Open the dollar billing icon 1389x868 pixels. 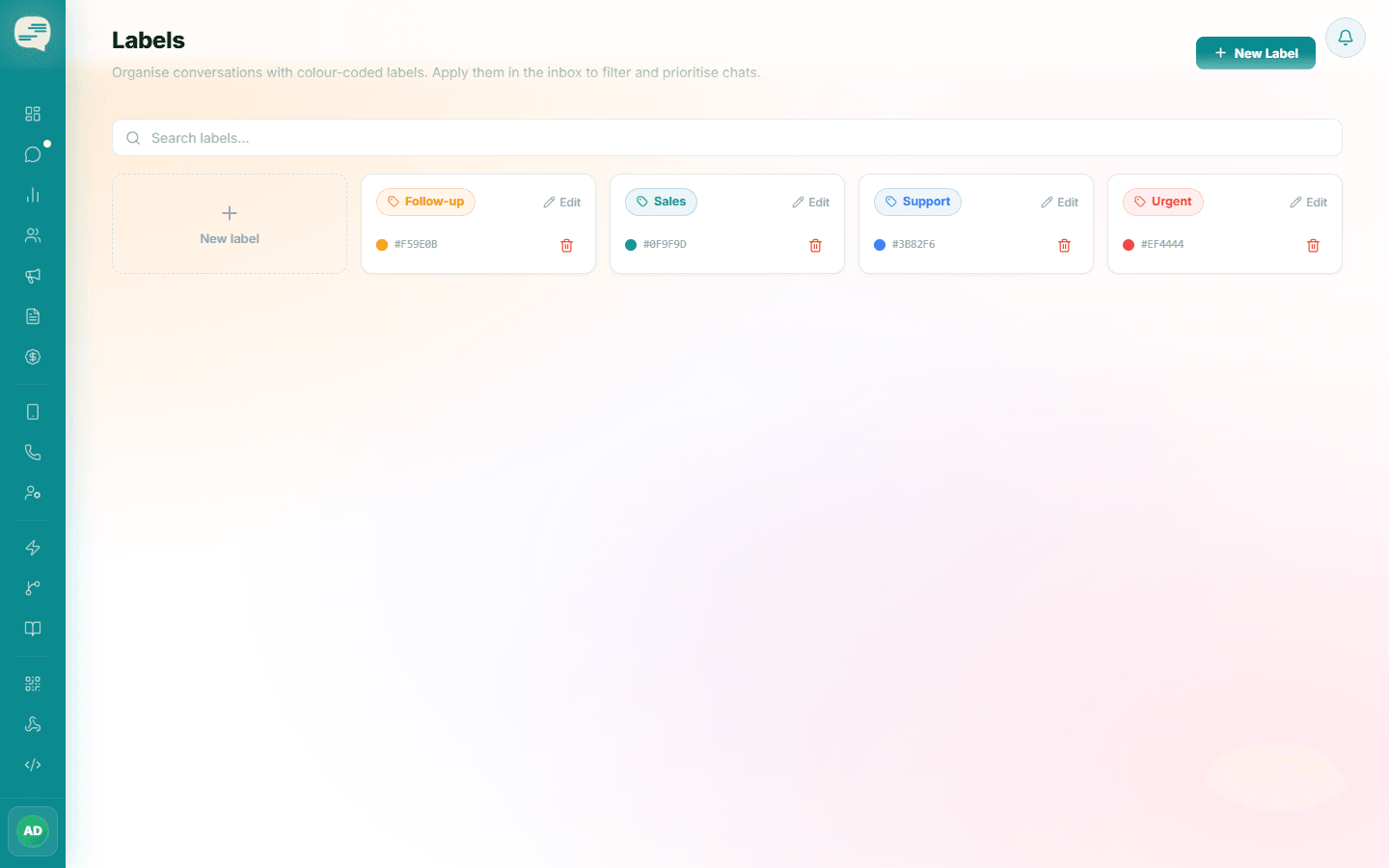pyautogui.click(x=33, y=357)
